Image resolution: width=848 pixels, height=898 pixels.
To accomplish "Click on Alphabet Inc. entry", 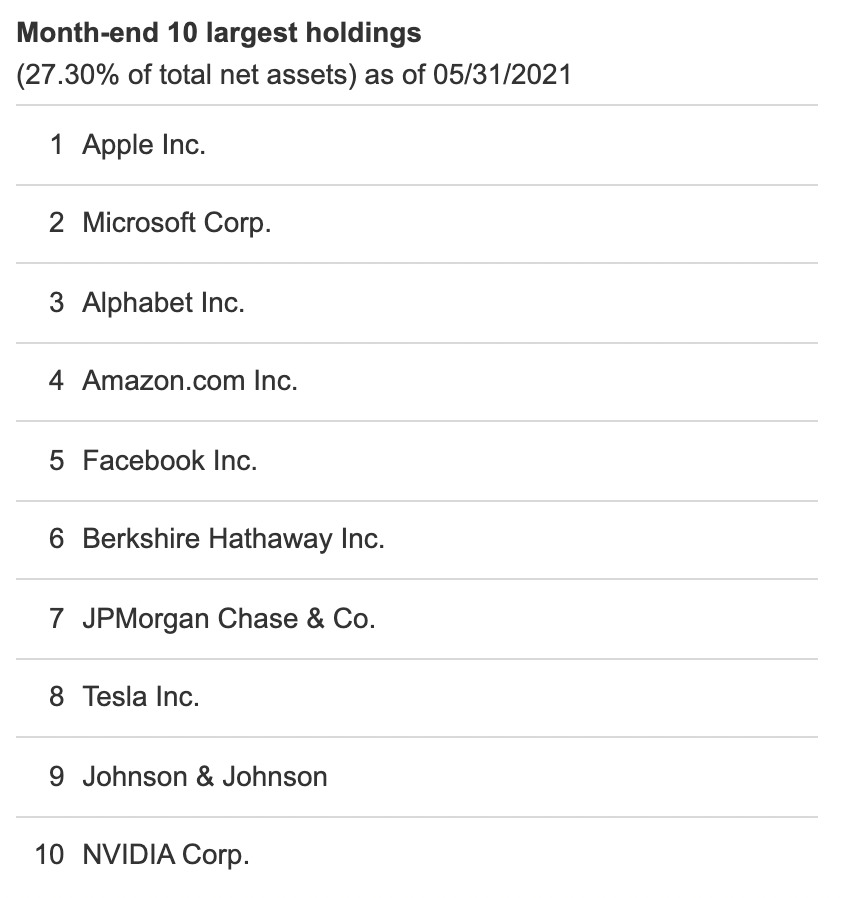I will 163,302.
